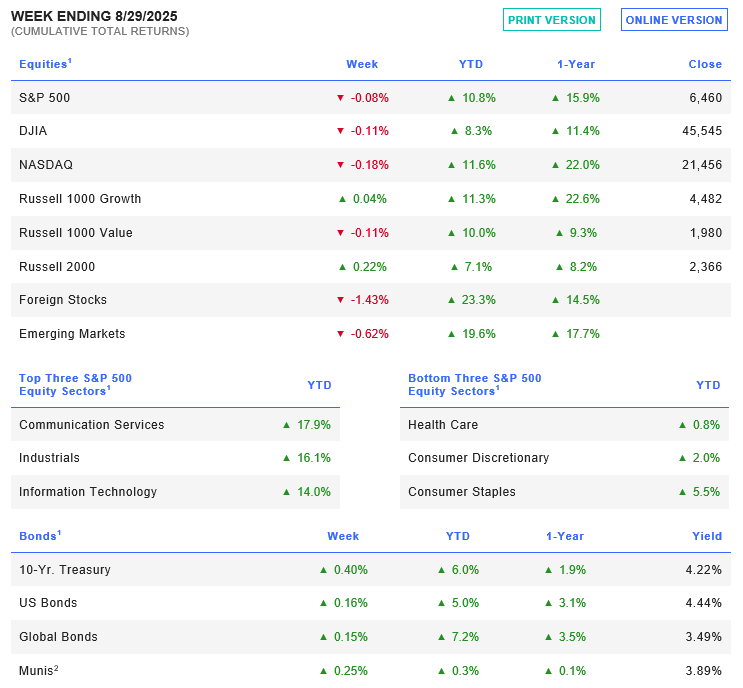743x688 pixels.
Task: Click US Bonds YTD value 5.0%
Action: click(x=465, y=603)
